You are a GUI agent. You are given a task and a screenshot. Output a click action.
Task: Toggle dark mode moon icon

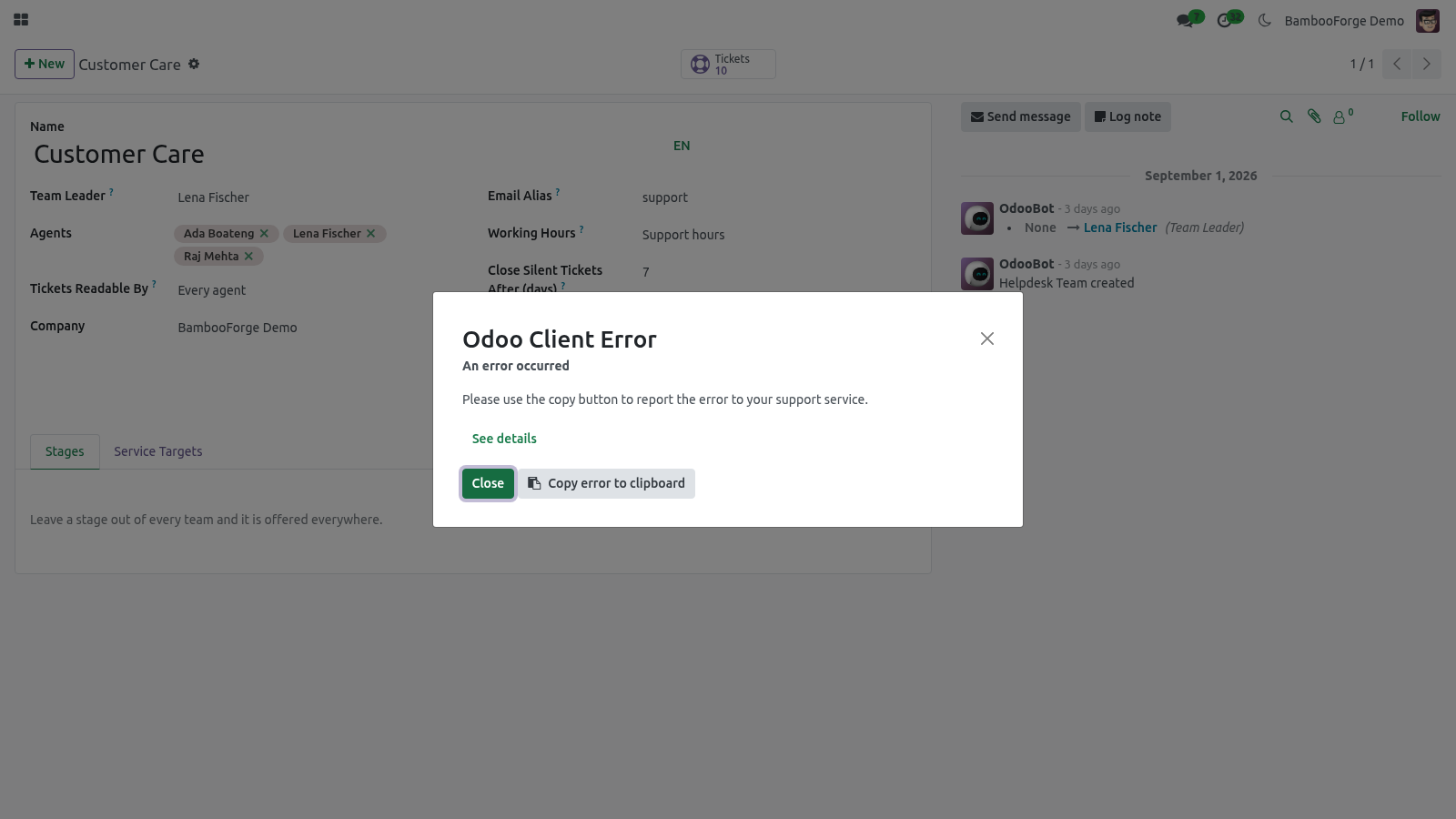tap(1264, 20)
